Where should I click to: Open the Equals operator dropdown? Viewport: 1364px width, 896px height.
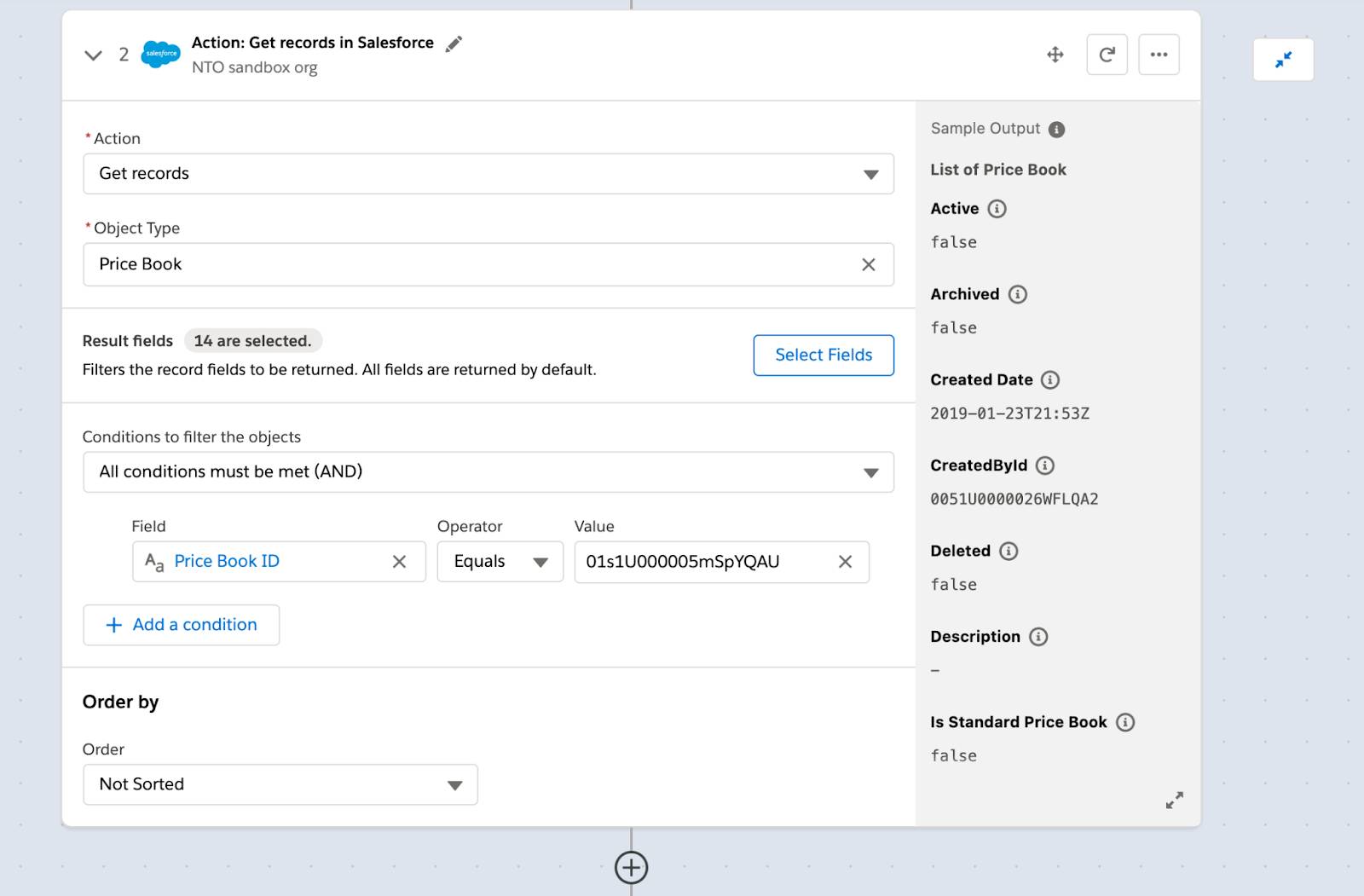pos(500,562)
